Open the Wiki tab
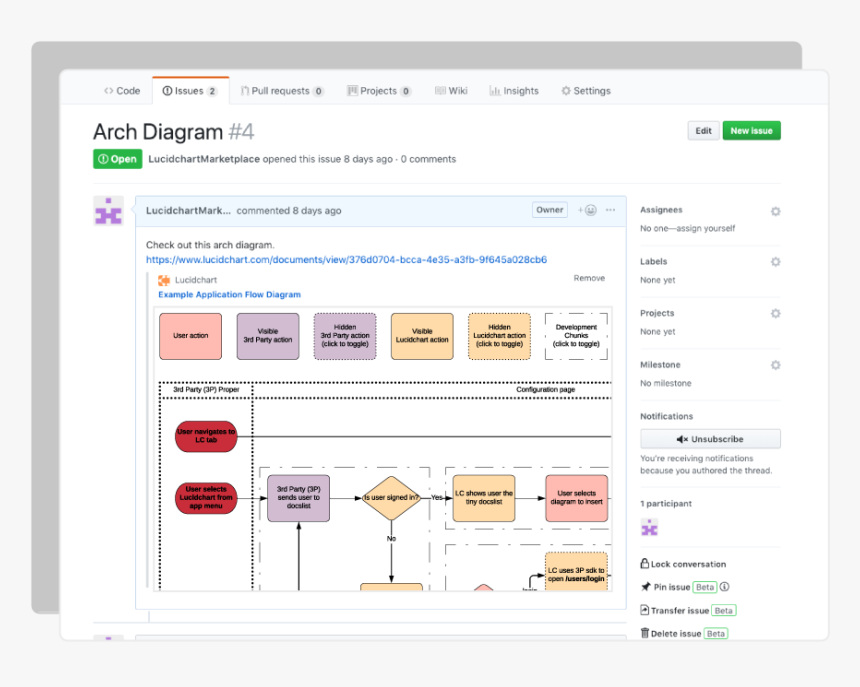Viewport: 860px width, 687px height. coord(451,91)
